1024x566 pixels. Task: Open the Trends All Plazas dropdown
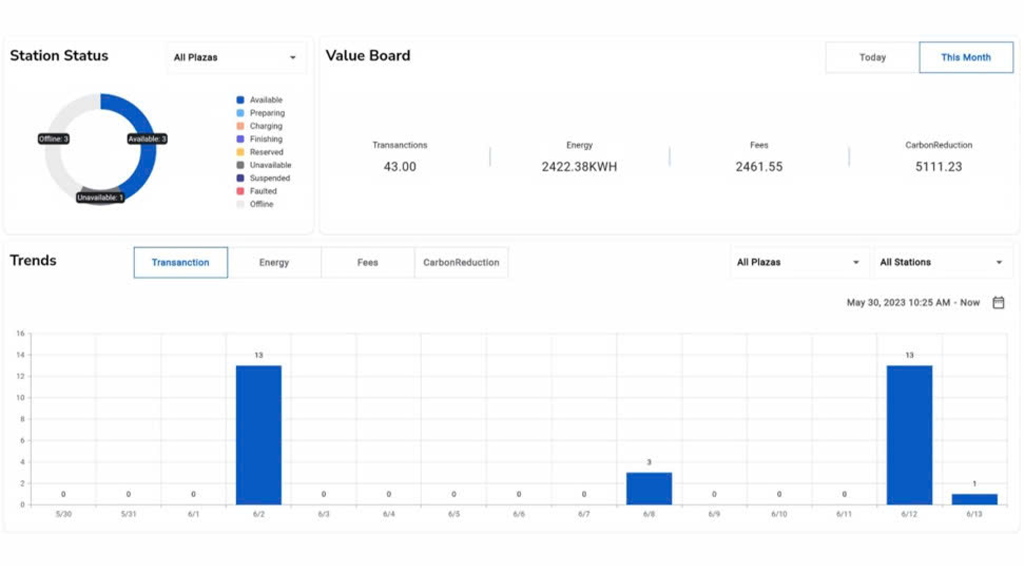798,263
